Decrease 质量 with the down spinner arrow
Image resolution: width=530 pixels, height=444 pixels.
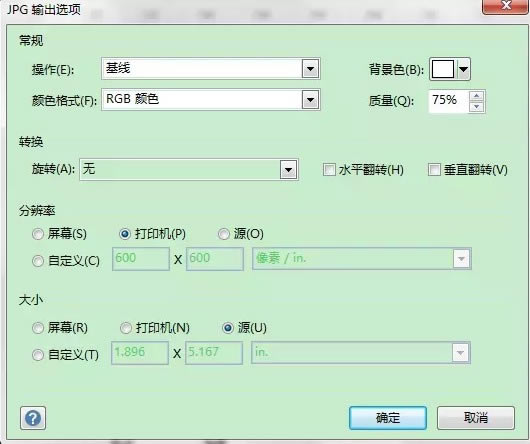[x=477, y=107]
